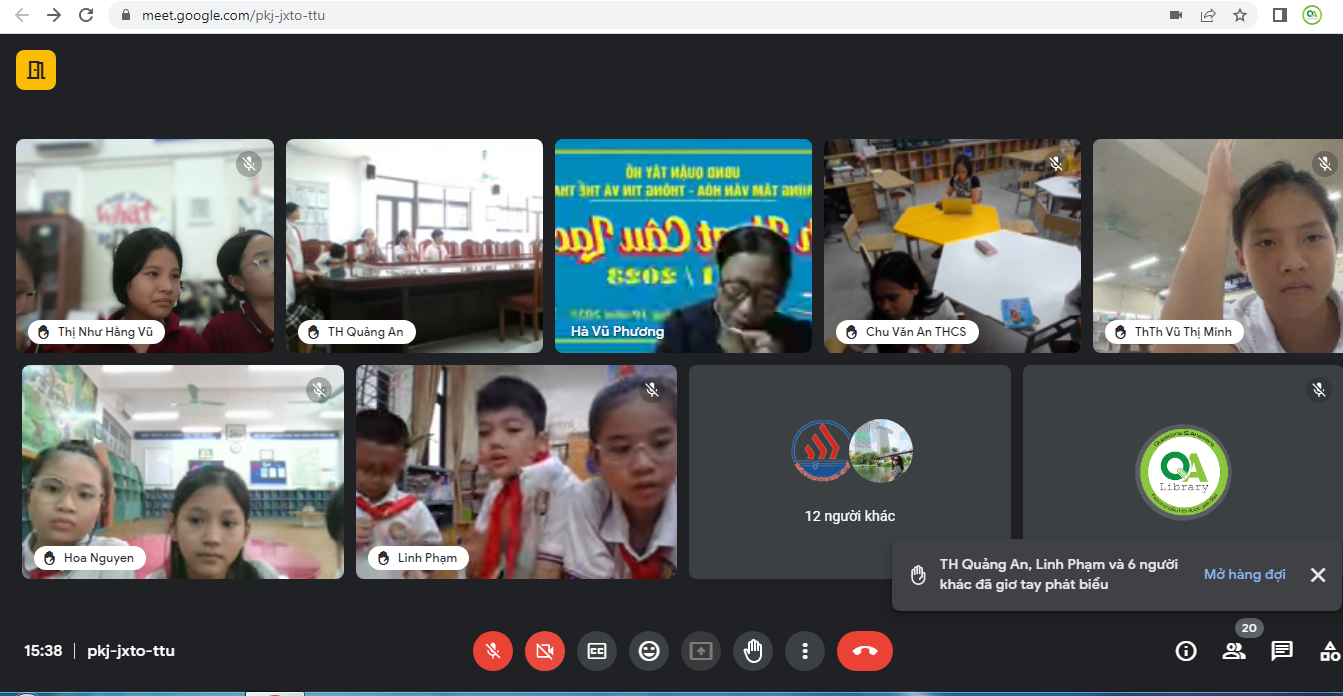The image size is (1343, 696).
Task: Click the 'Mở hàng đợi' link
Action: point(1244,575)
